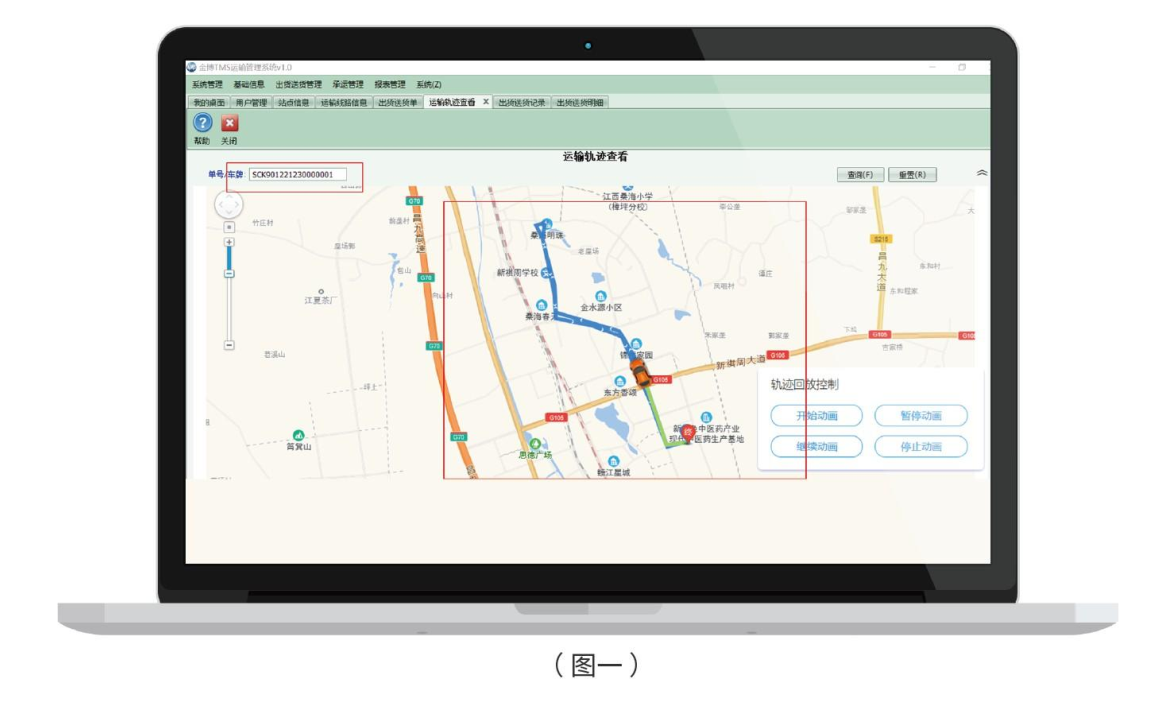Click the blue Help (帮助) icon
Viewport: 1152px width, 705px height.
[x=202, y=123]
